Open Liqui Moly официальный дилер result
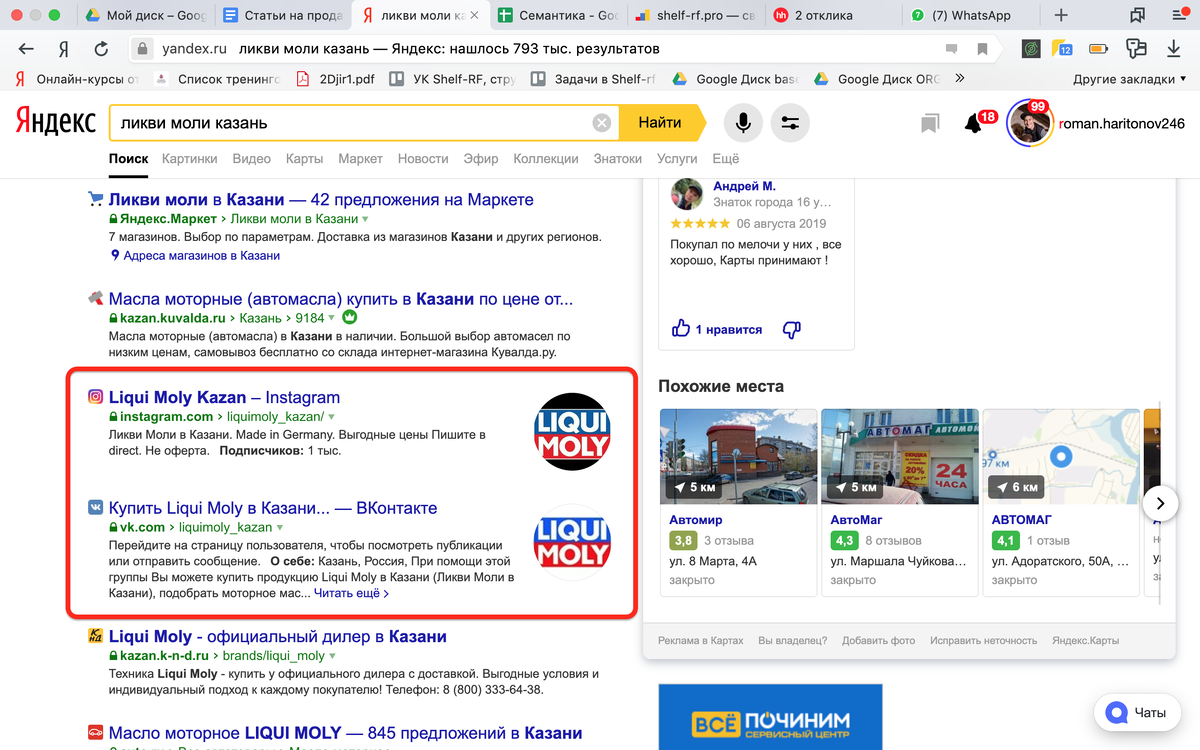This screenshot has width=1200, height=750. 277,637
